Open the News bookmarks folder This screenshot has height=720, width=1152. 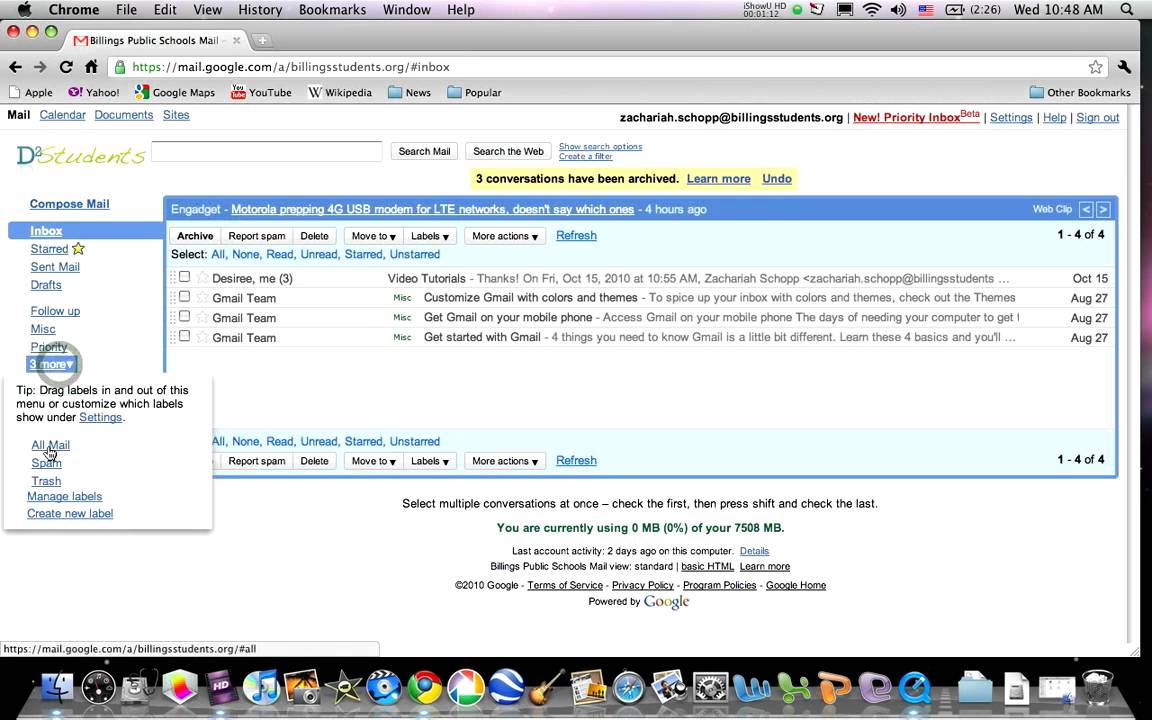point(409,93)
